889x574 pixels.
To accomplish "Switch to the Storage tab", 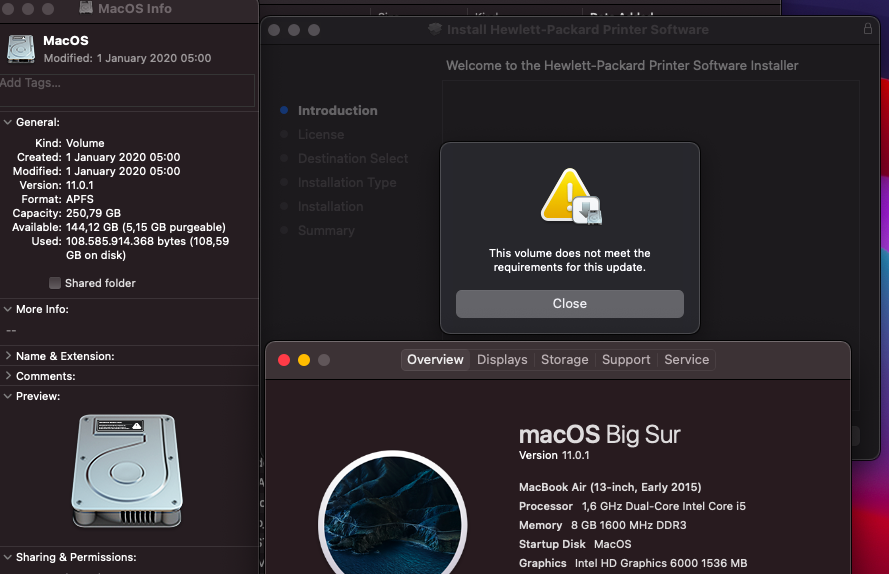I will coord(564,360).
